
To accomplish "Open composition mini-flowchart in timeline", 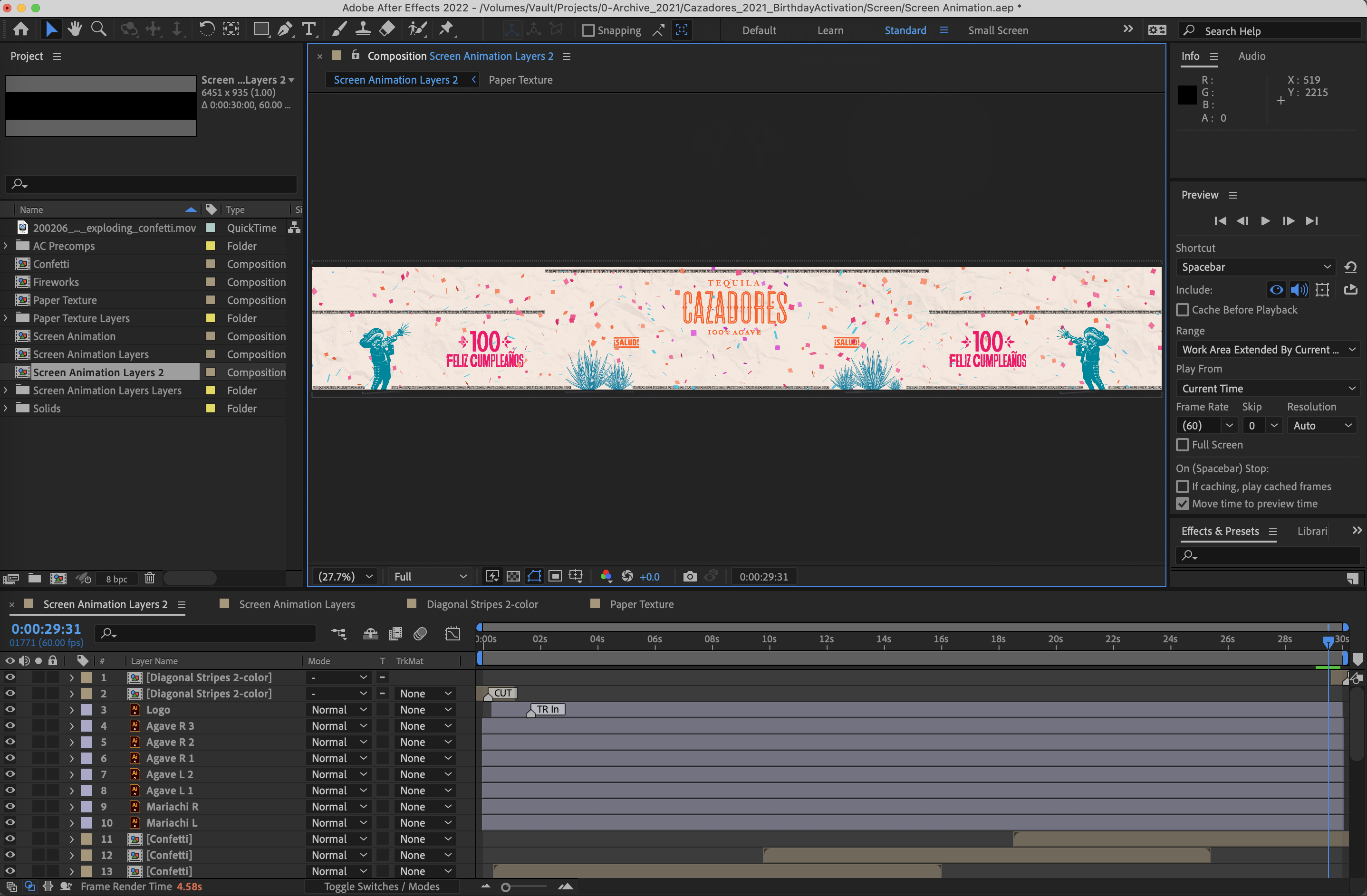I will tap(339, 634).
